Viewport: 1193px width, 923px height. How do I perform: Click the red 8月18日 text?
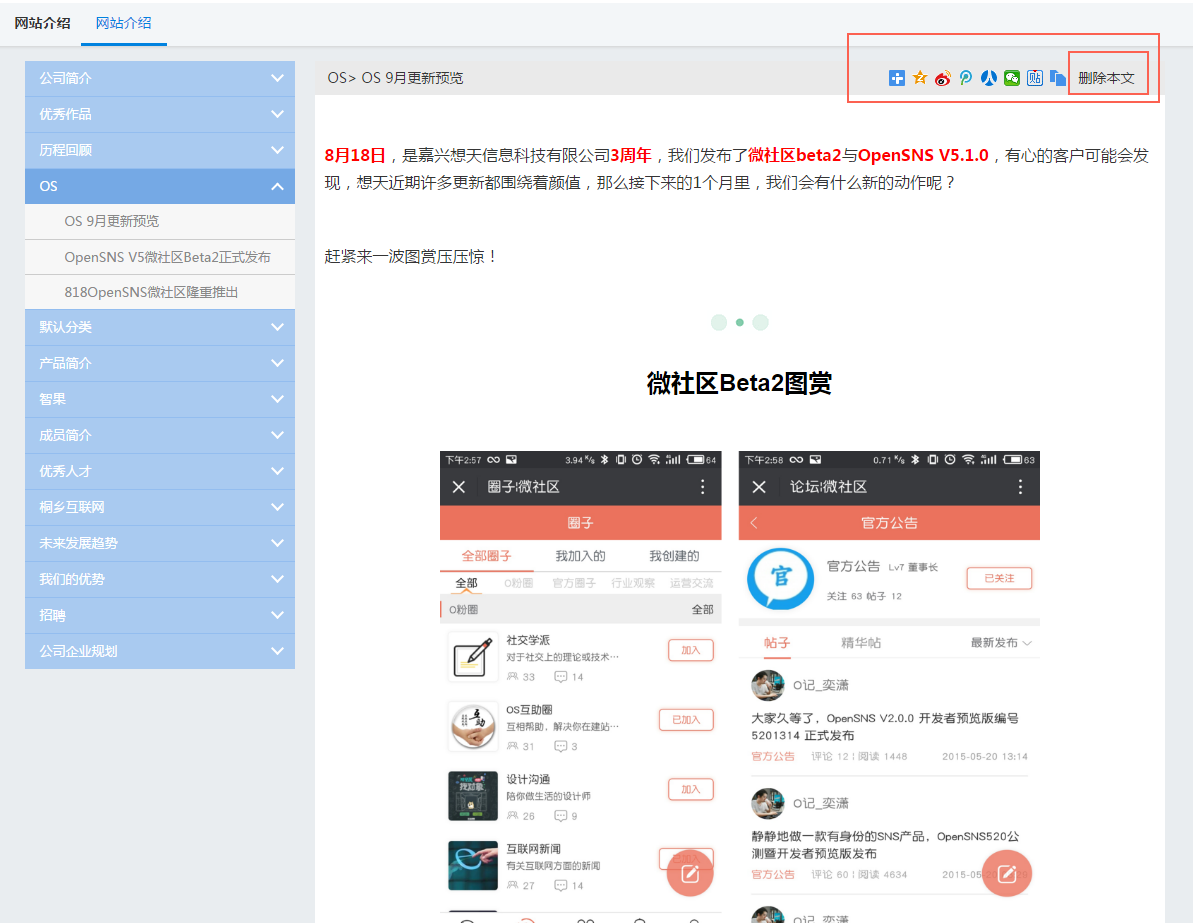click(x=355, y=155)
